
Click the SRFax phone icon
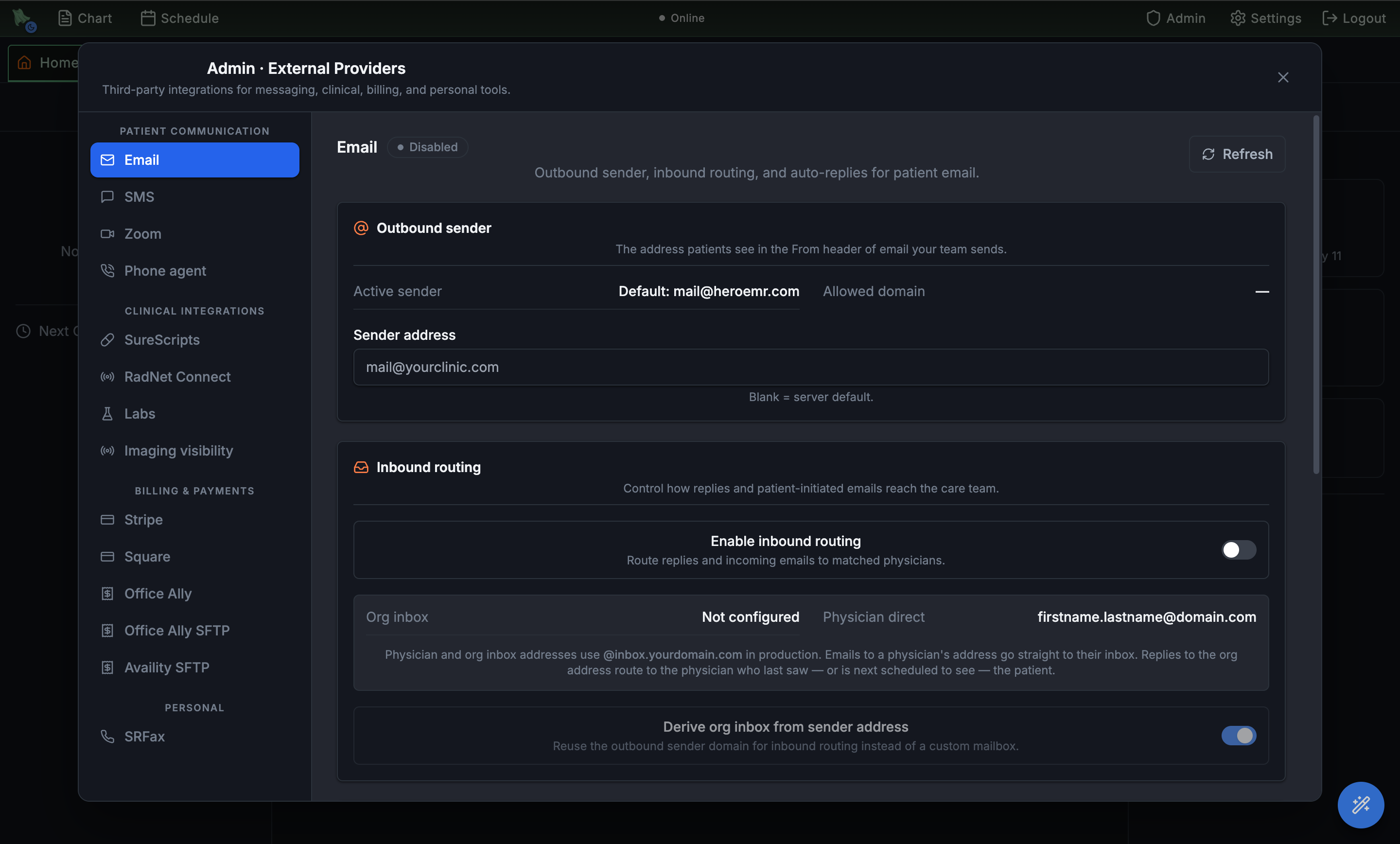coord(107,737)
